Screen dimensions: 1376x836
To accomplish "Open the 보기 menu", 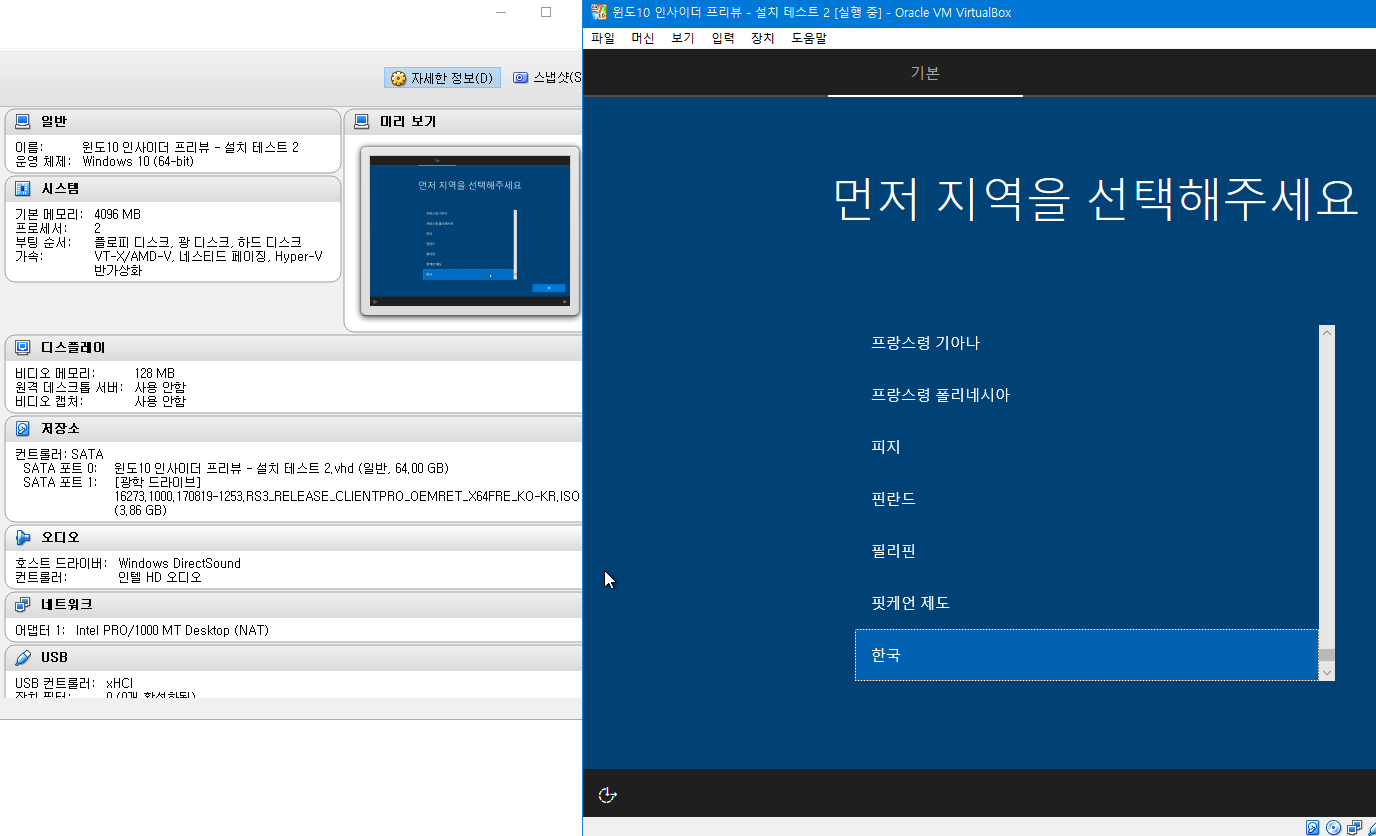I will tap(683, 38).
